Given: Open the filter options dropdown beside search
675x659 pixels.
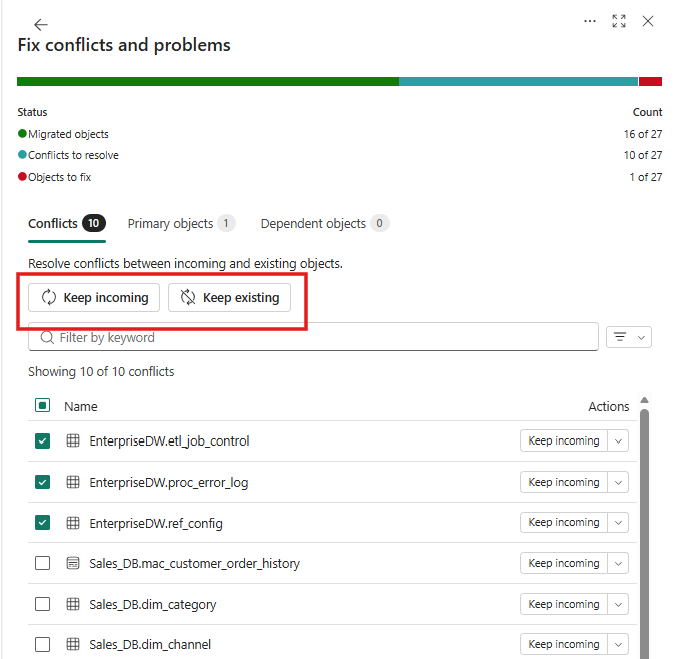Looking at the screenshot, I should coord(629,337).
